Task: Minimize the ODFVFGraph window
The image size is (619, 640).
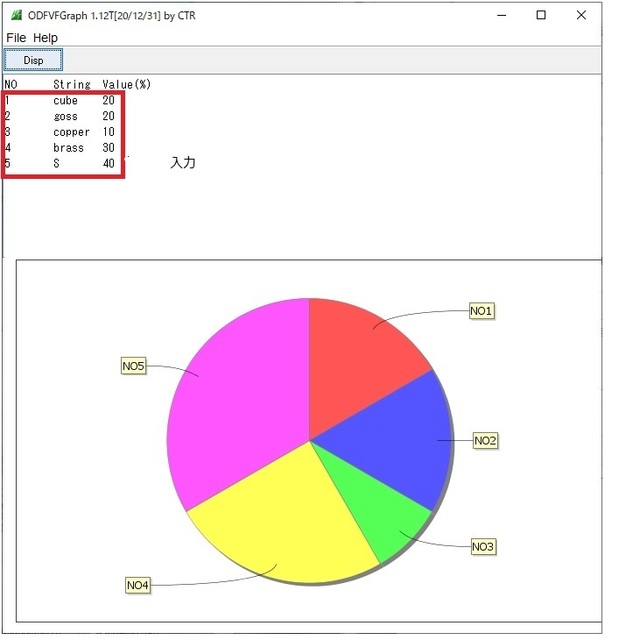Action: point(501,16)
